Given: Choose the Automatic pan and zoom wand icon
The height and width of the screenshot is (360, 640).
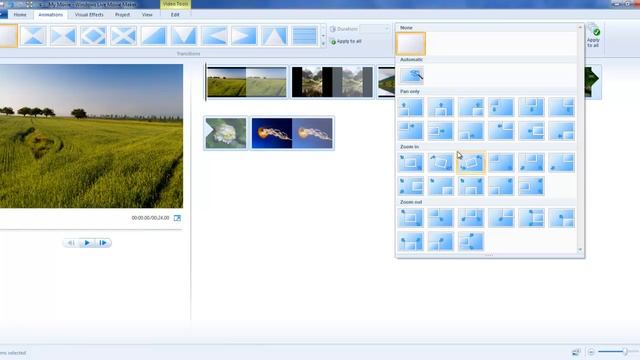Looking at the screenshot, I should point(411,76).
